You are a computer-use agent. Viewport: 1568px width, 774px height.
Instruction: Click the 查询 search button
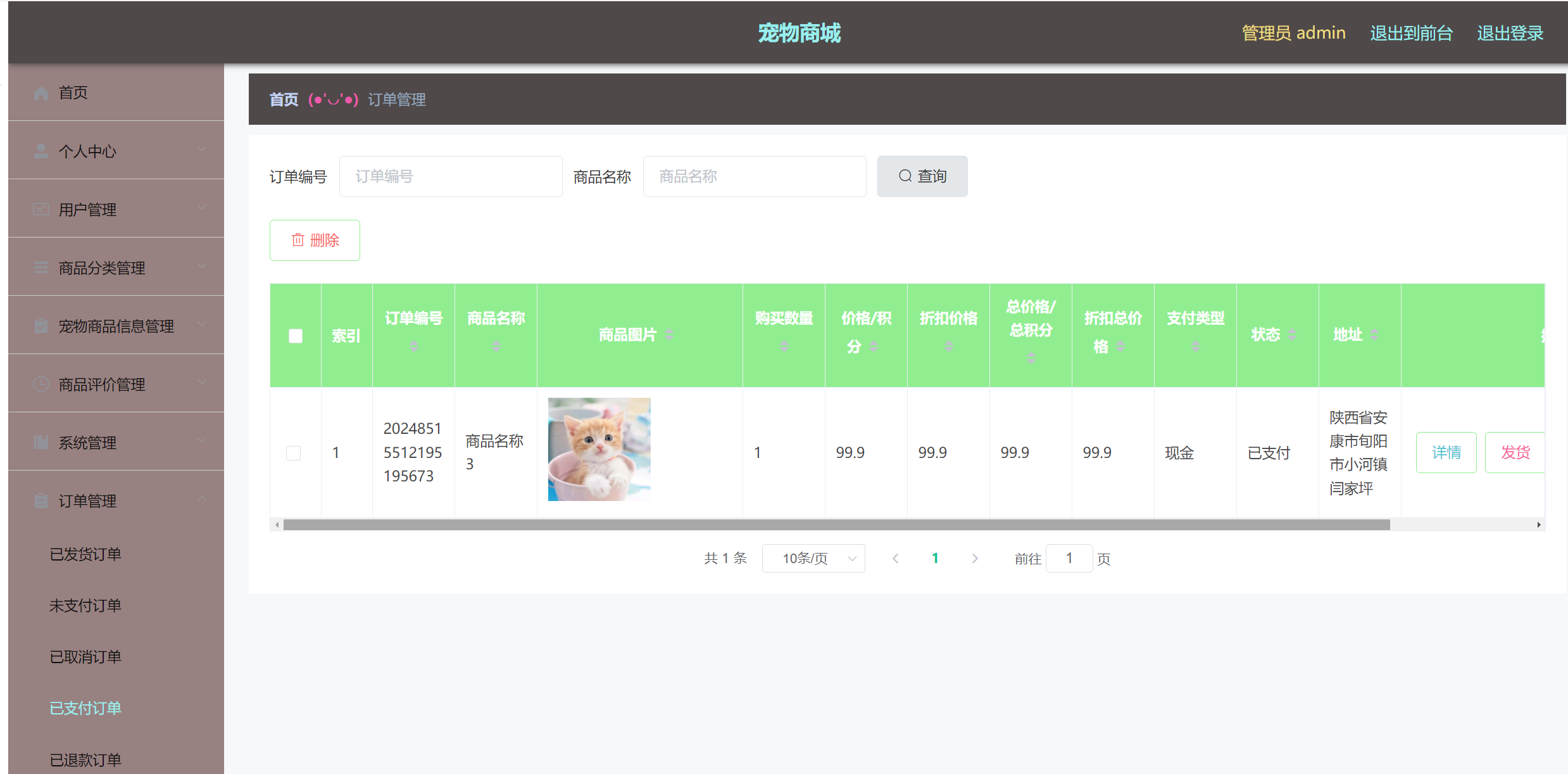(922, 176)
